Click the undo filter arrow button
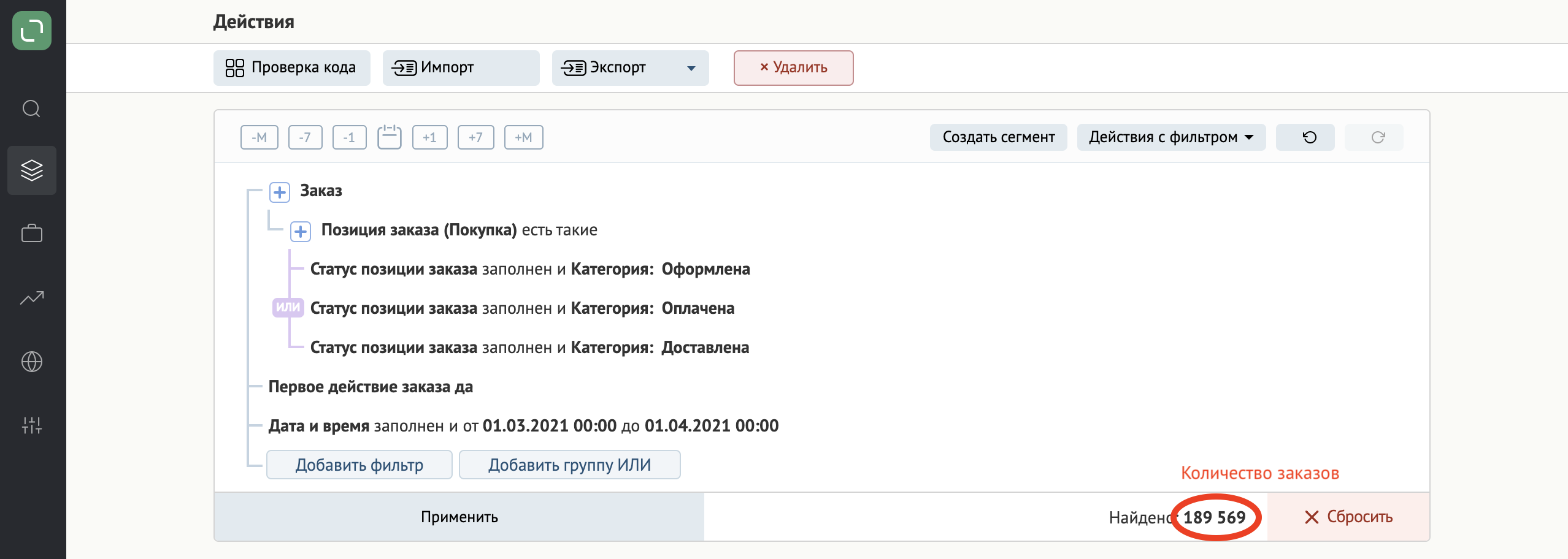The image size is (1568, 559). pyautogui.click(x=1305, y=137)
